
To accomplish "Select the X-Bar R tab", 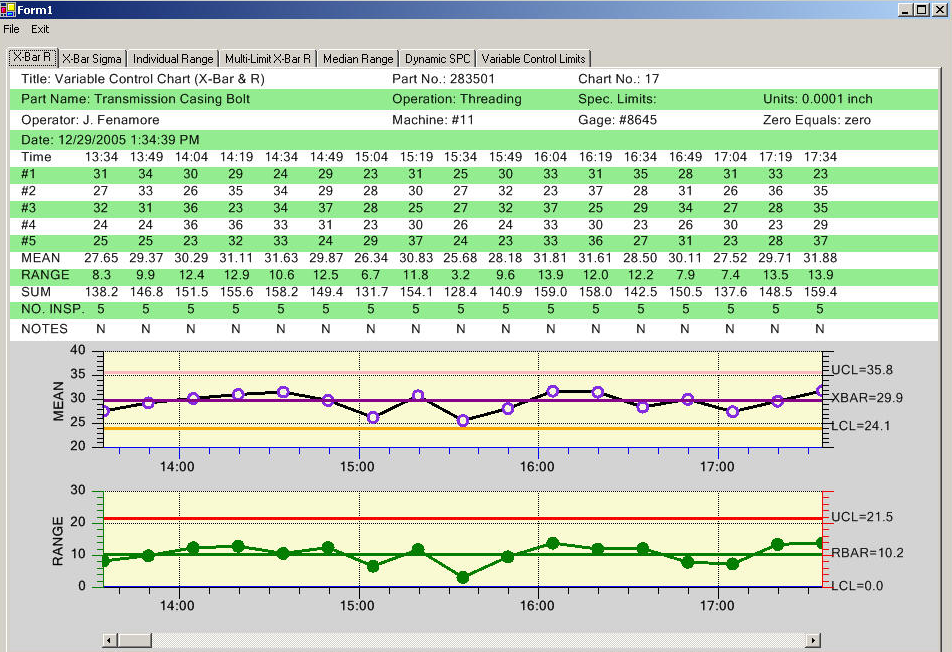I will (33, 58).
